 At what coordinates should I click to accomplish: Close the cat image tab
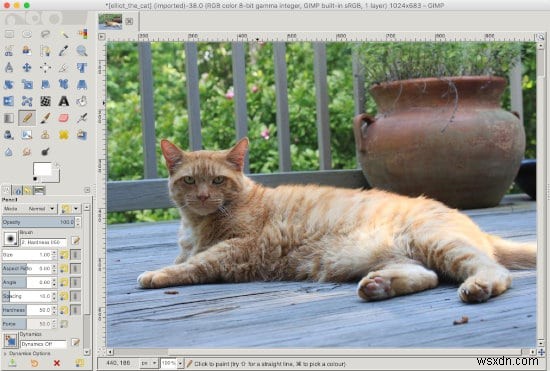pos(129,21)
